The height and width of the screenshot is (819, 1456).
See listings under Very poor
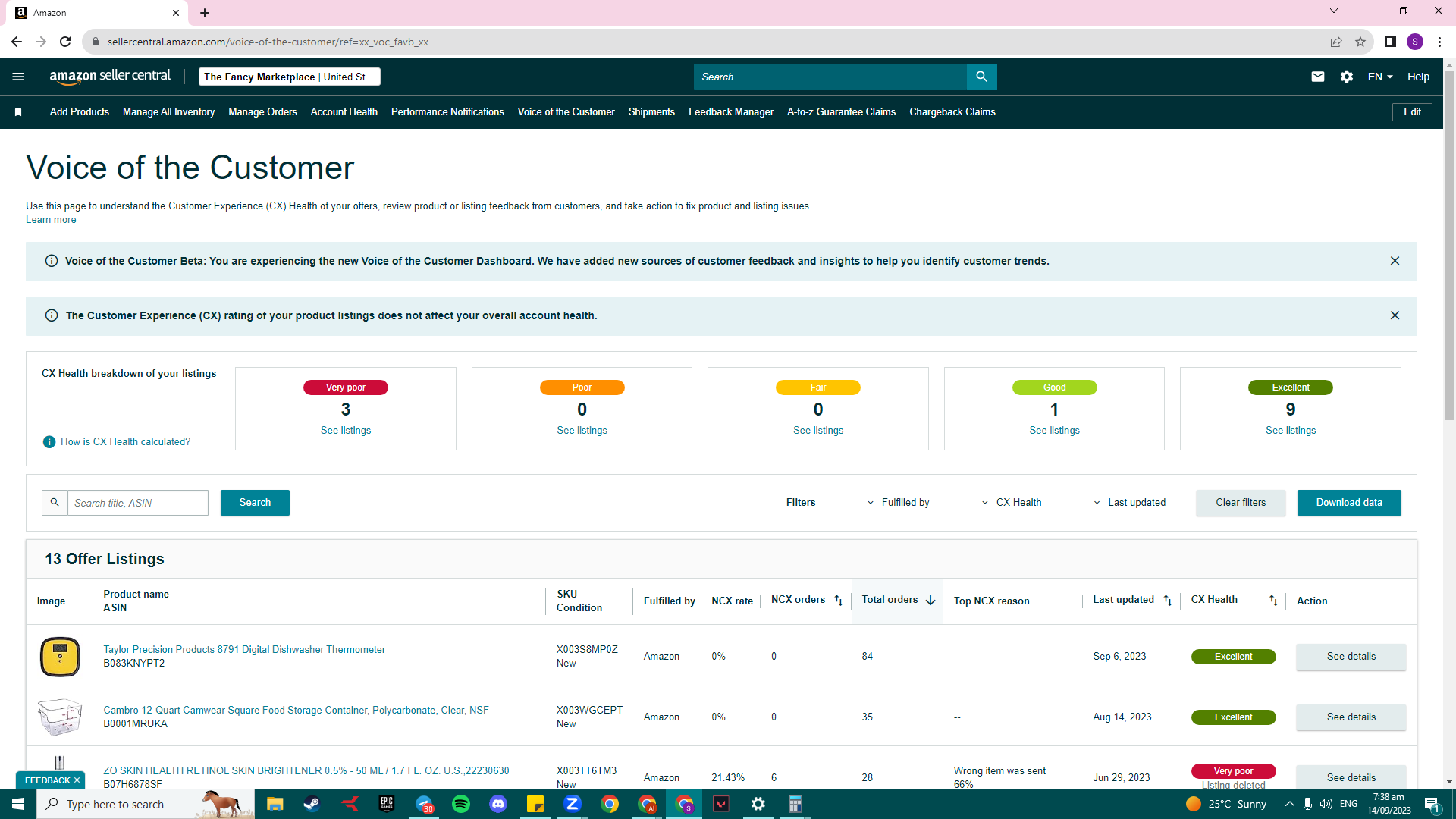point(346,431)
